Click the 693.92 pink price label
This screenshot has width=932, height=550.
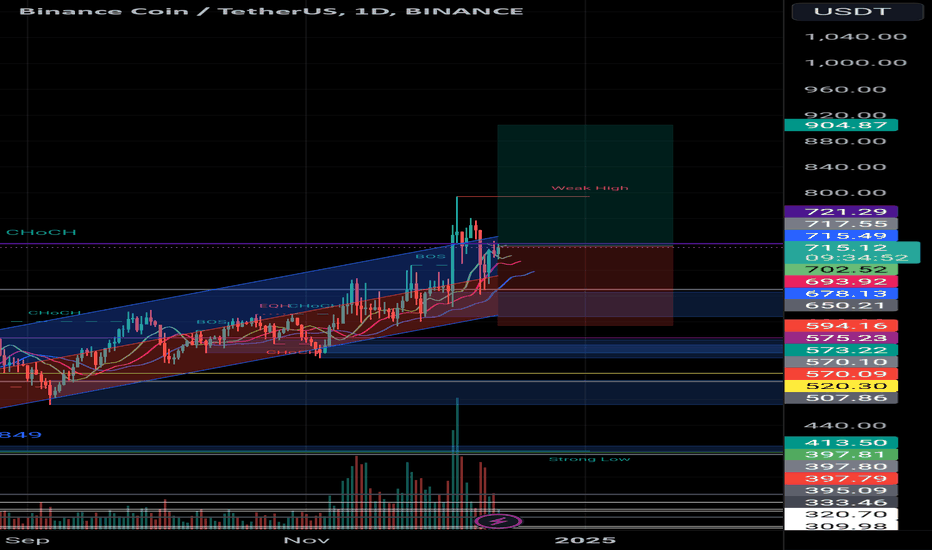point(841,281)
